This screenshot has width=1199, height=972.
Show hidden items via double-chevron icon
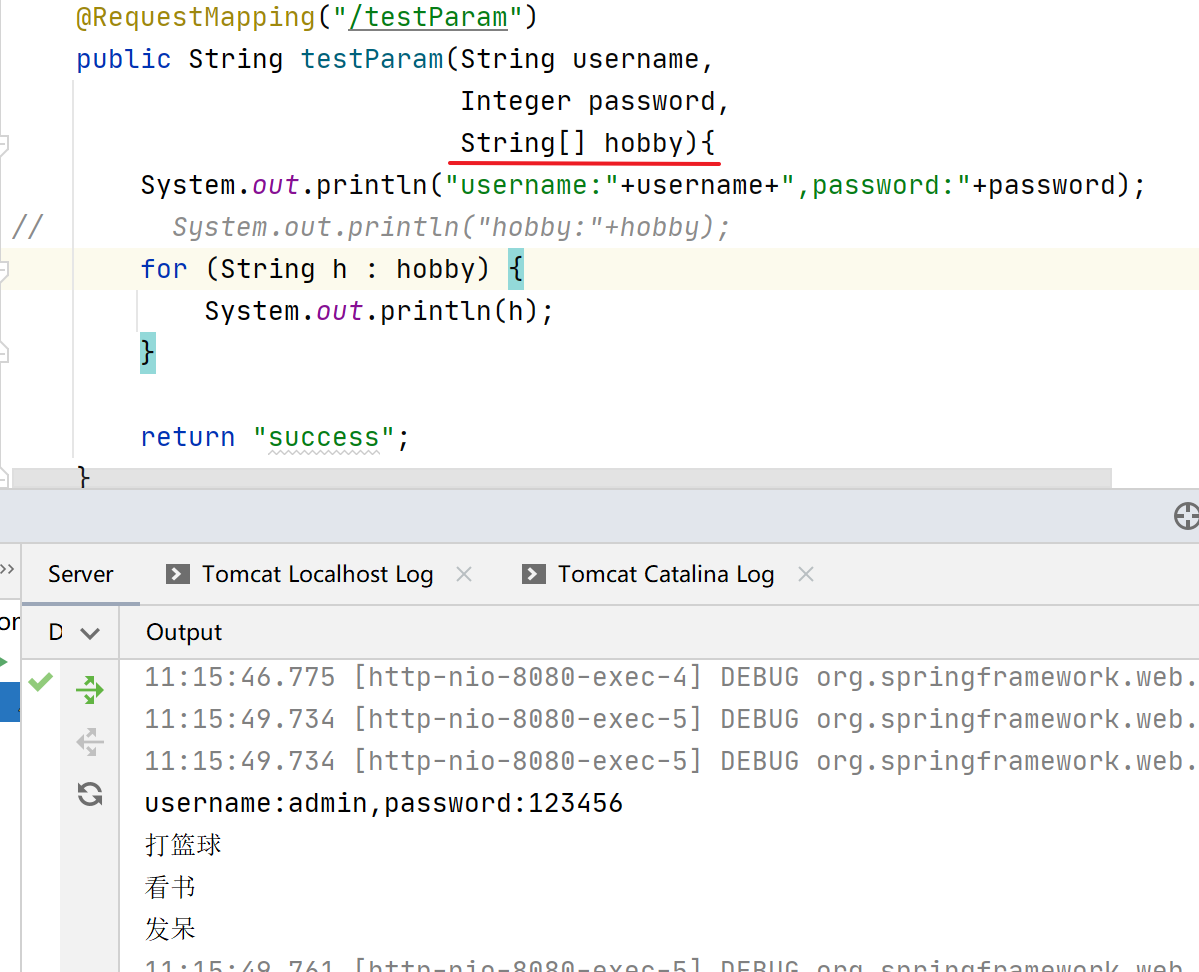(x=7, y=569)
